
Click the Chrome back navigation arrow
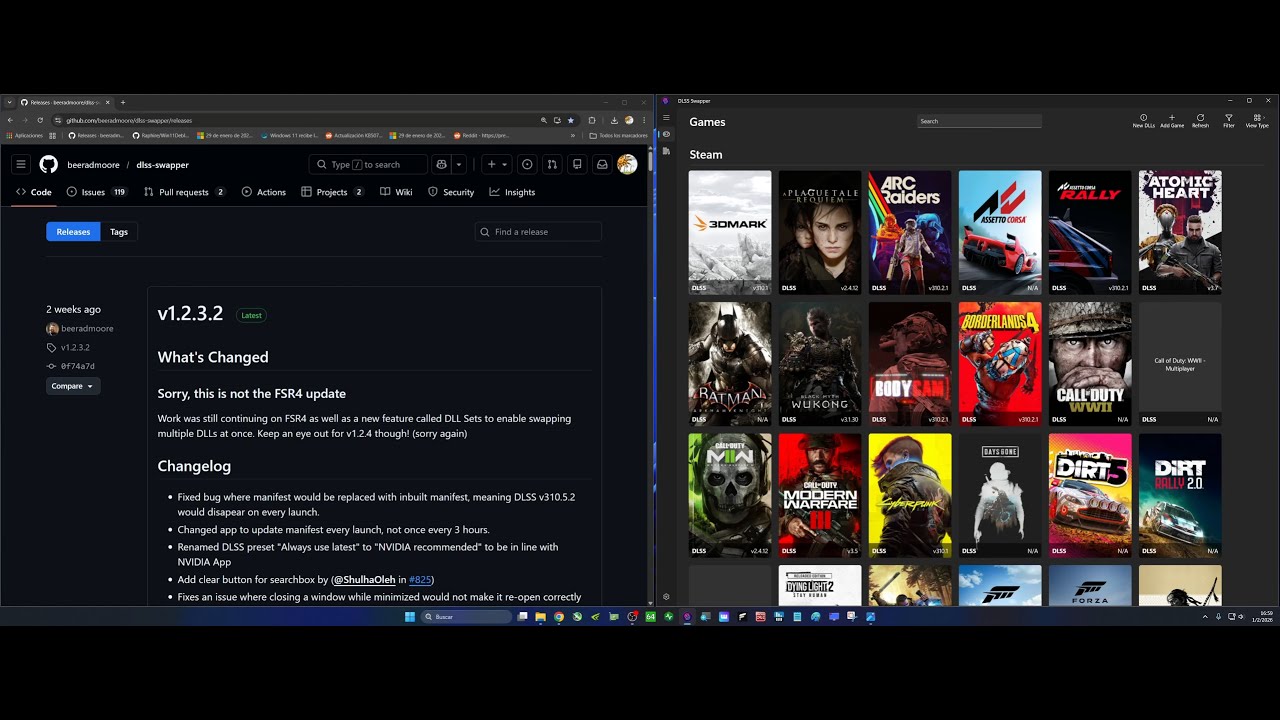coord(11,120)
